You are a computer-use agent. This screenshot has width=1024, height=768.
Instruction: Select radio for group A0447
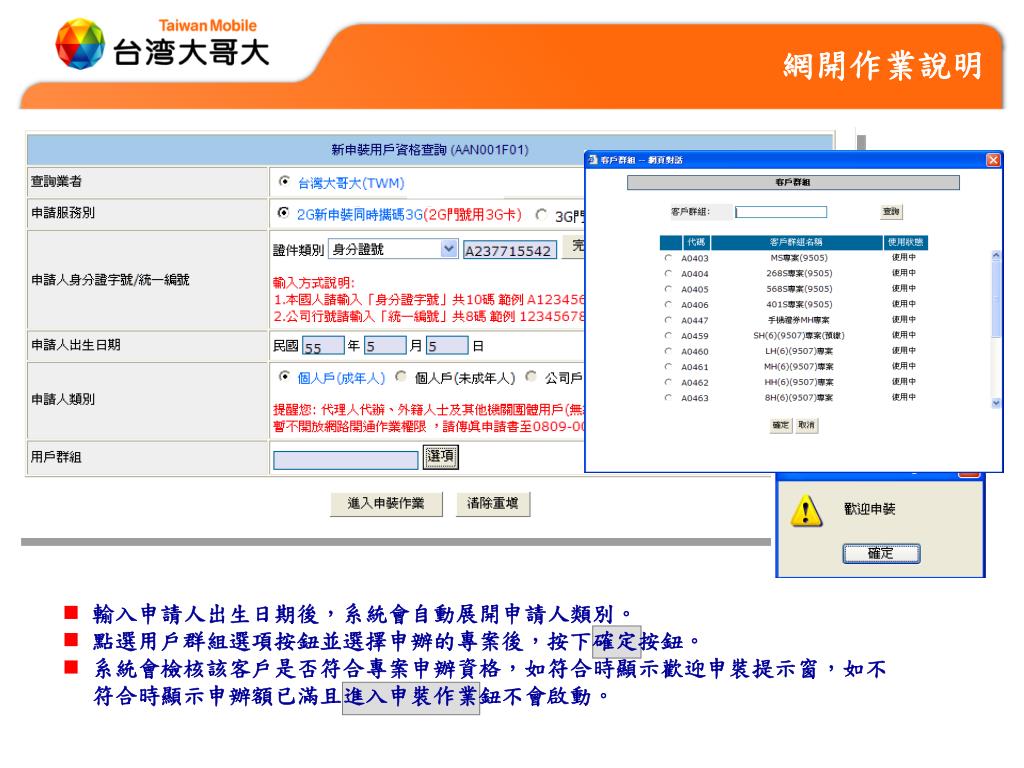[668, 320]
